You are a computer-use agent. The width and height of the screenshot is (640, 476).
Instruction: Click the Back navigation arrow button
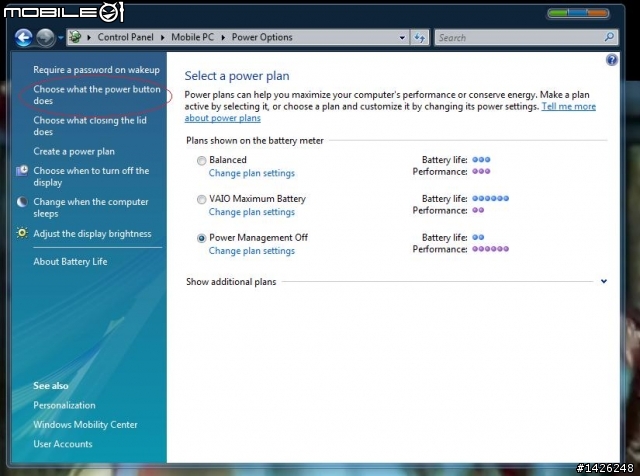(24, 38)
